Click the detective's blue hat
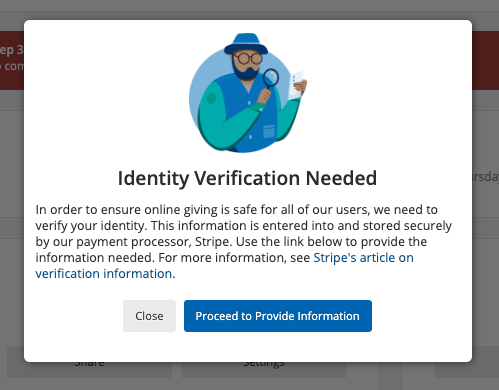The height and width of the screenshot is (390, 499). tap(246, 43)
